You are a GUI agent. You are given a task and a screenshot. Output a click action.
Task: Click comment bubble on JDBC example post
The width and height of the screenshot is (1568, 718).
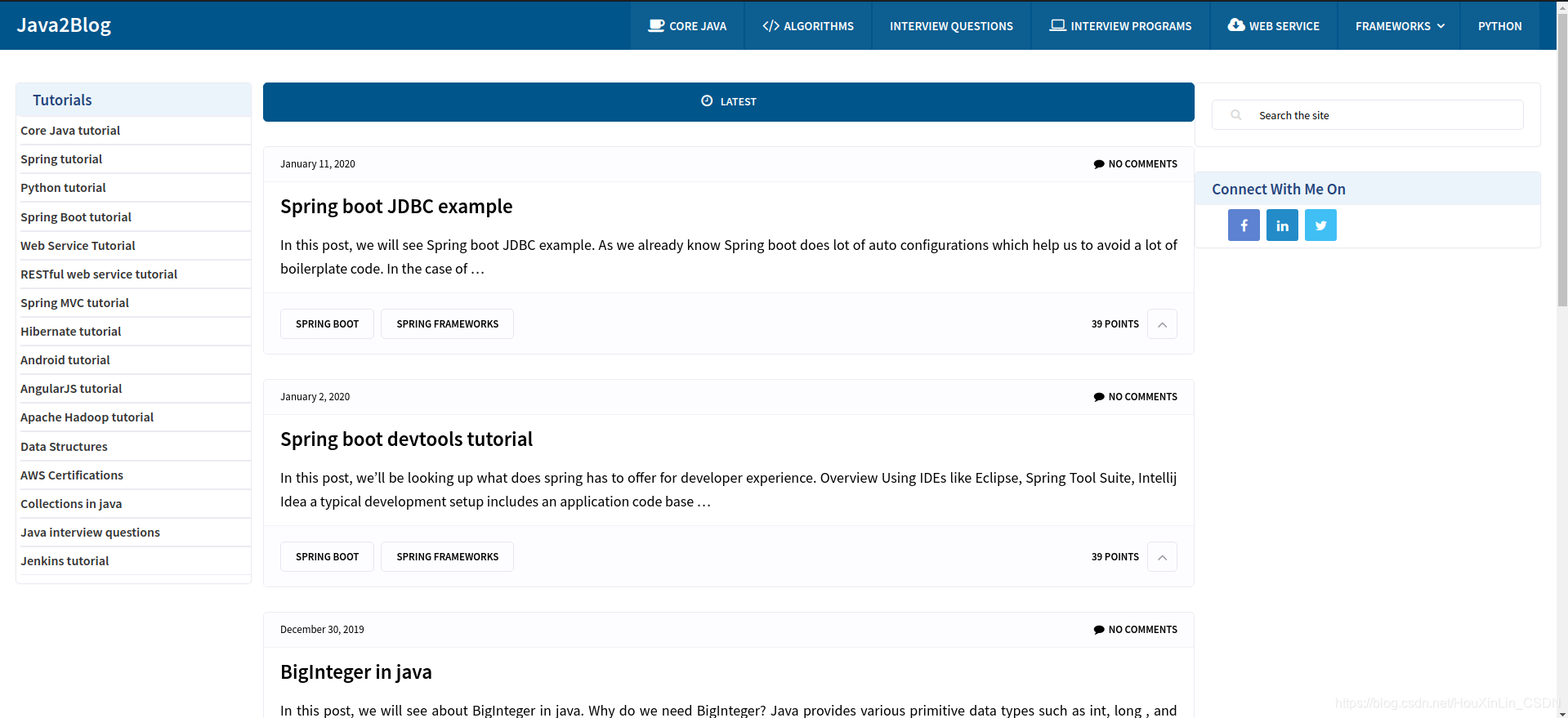coord(1099,164)
